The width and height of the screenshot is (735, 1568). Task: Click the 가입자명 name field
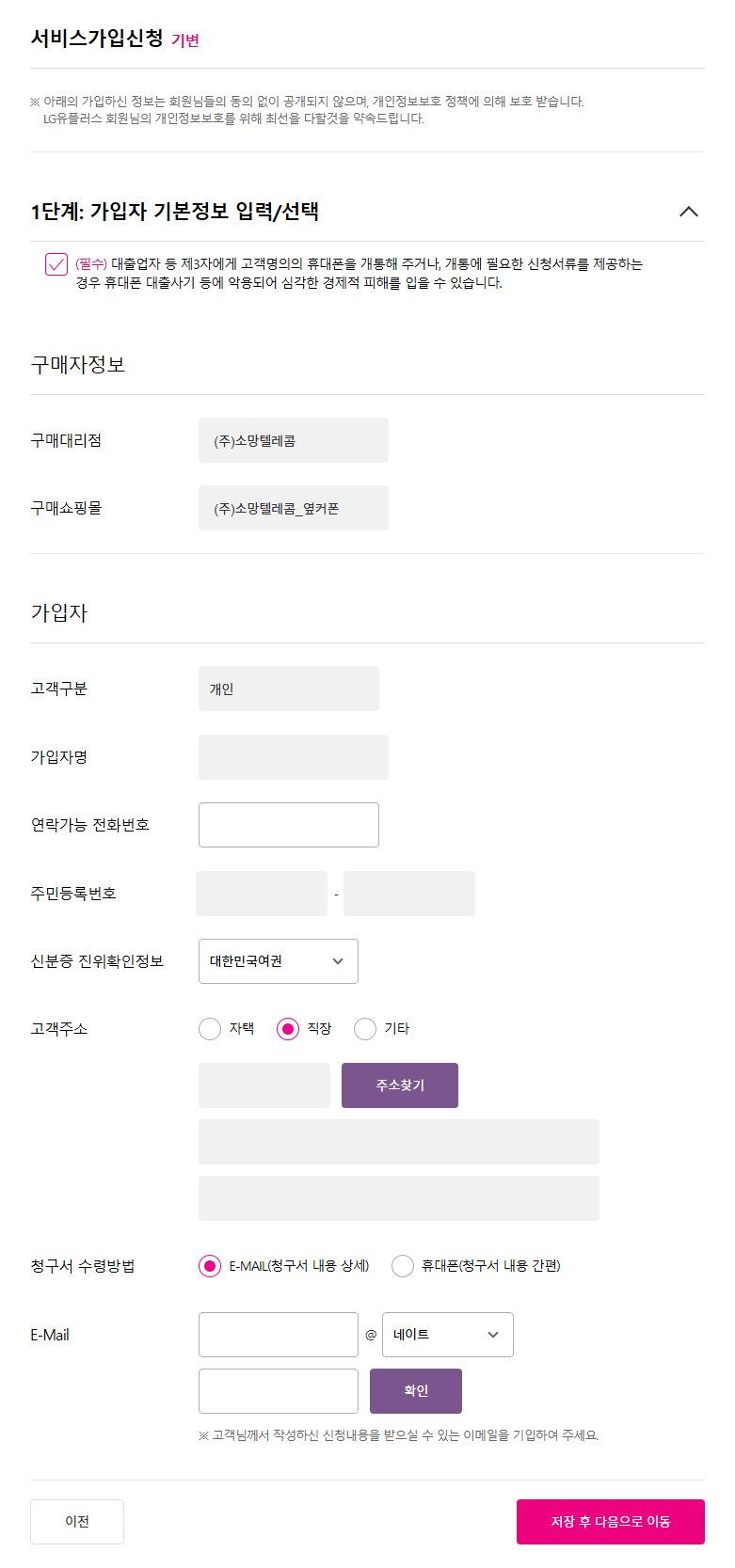click(x=294, y=757)
